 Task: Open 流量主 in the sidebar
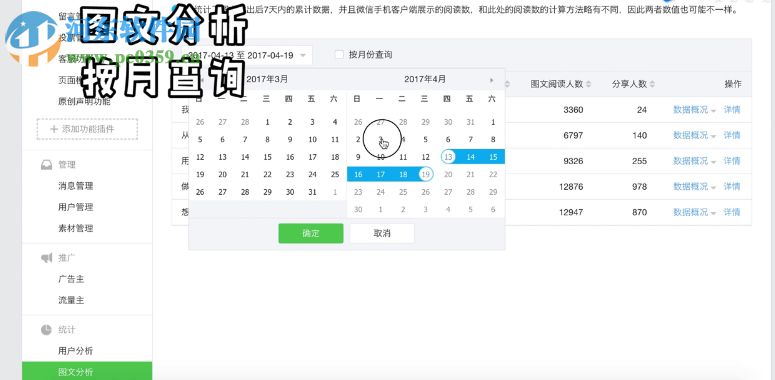71,300
